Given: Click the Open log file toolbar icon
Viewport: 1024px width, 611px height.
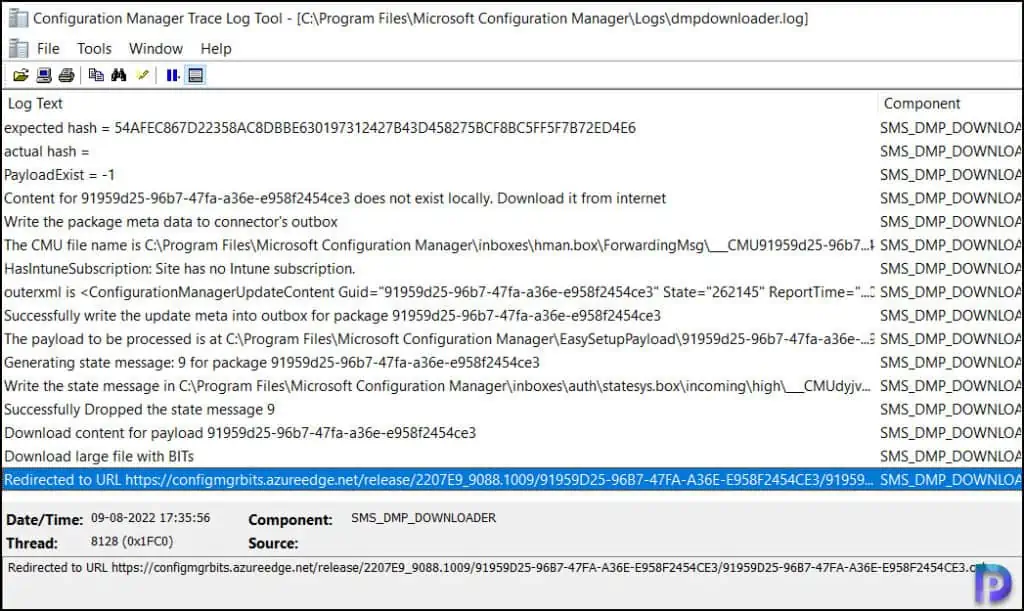Looking at the screenshot, I should coord(21,75).
